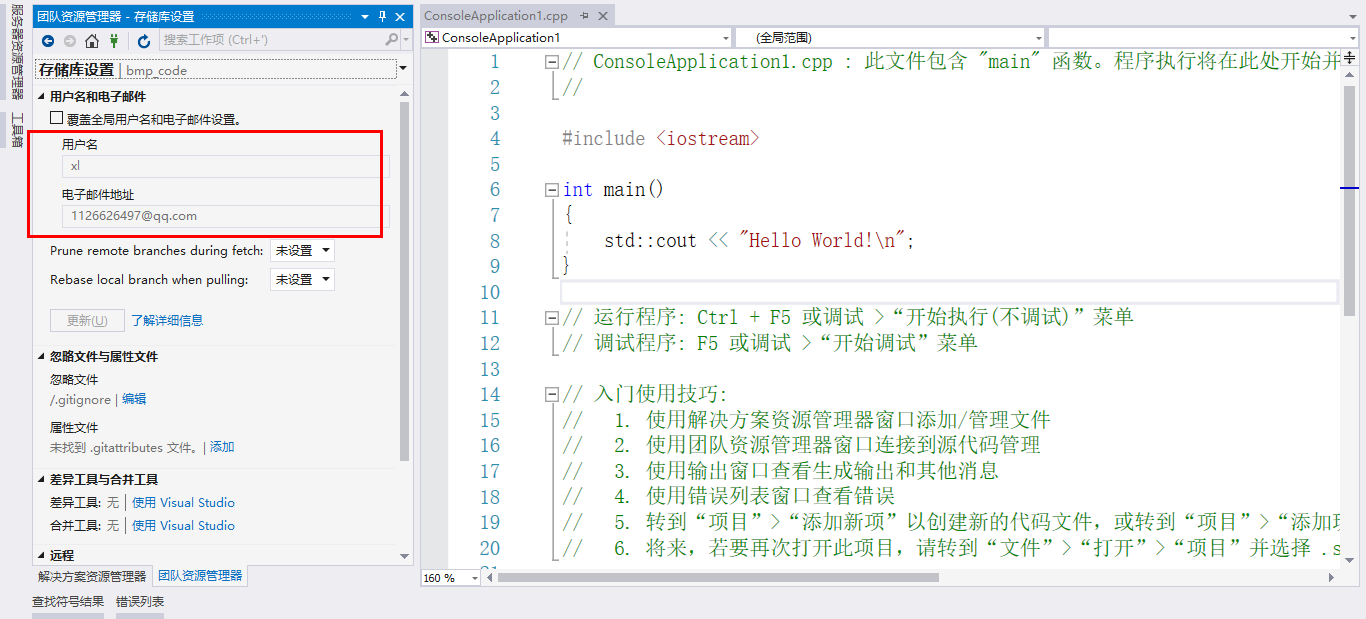1366x619 pixels.
Task: Open the Toolbox from the left sidebar
Action: click(14, 128)
